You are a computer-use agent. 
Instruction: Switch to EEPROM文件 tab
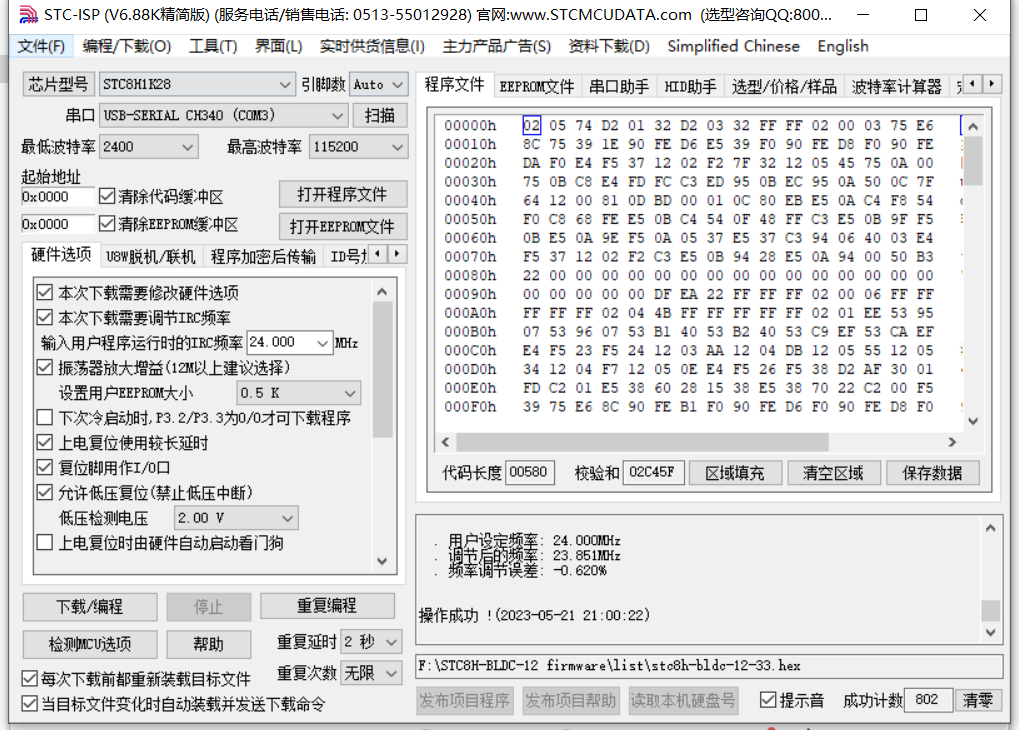click(x=537, y=86)
